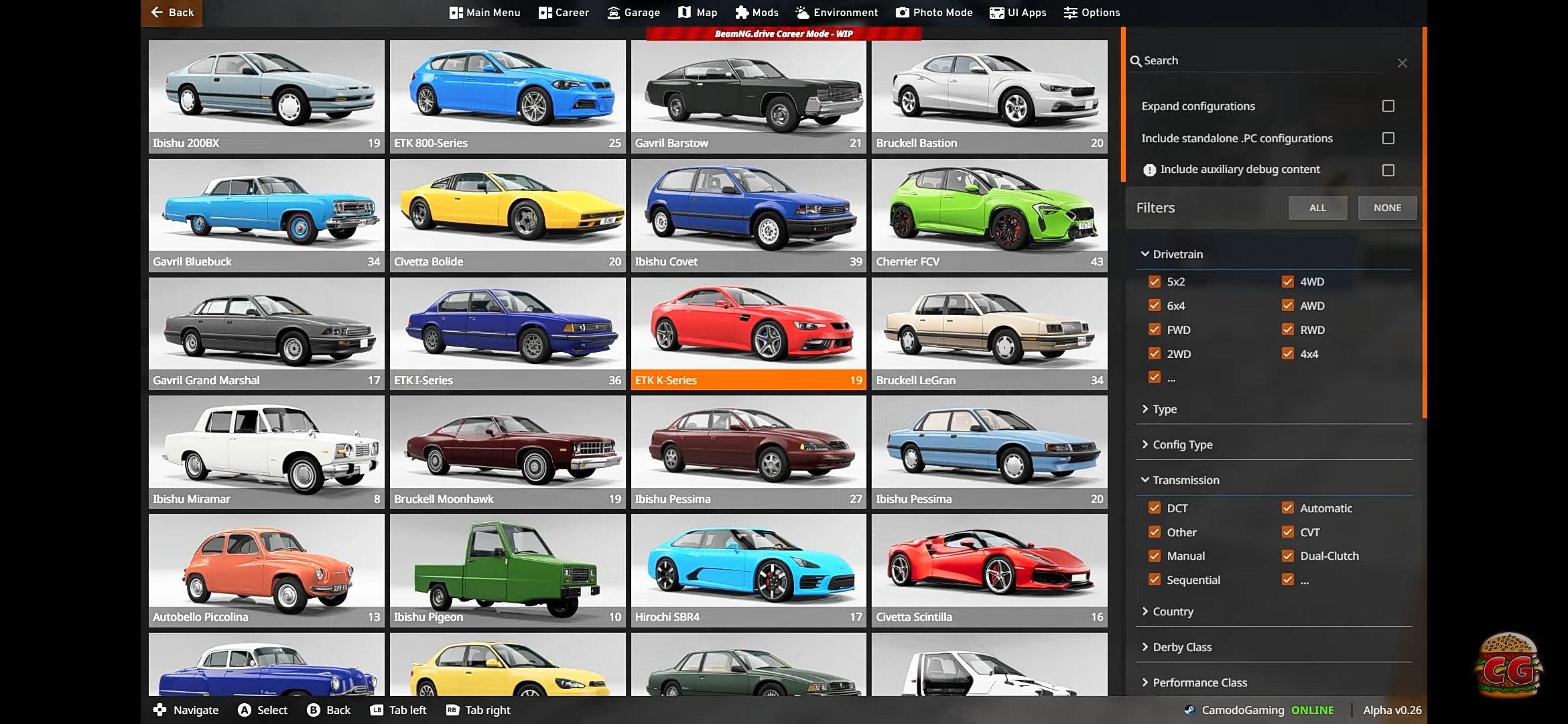Enable Expand configurations checkbox

point(1388,106)
